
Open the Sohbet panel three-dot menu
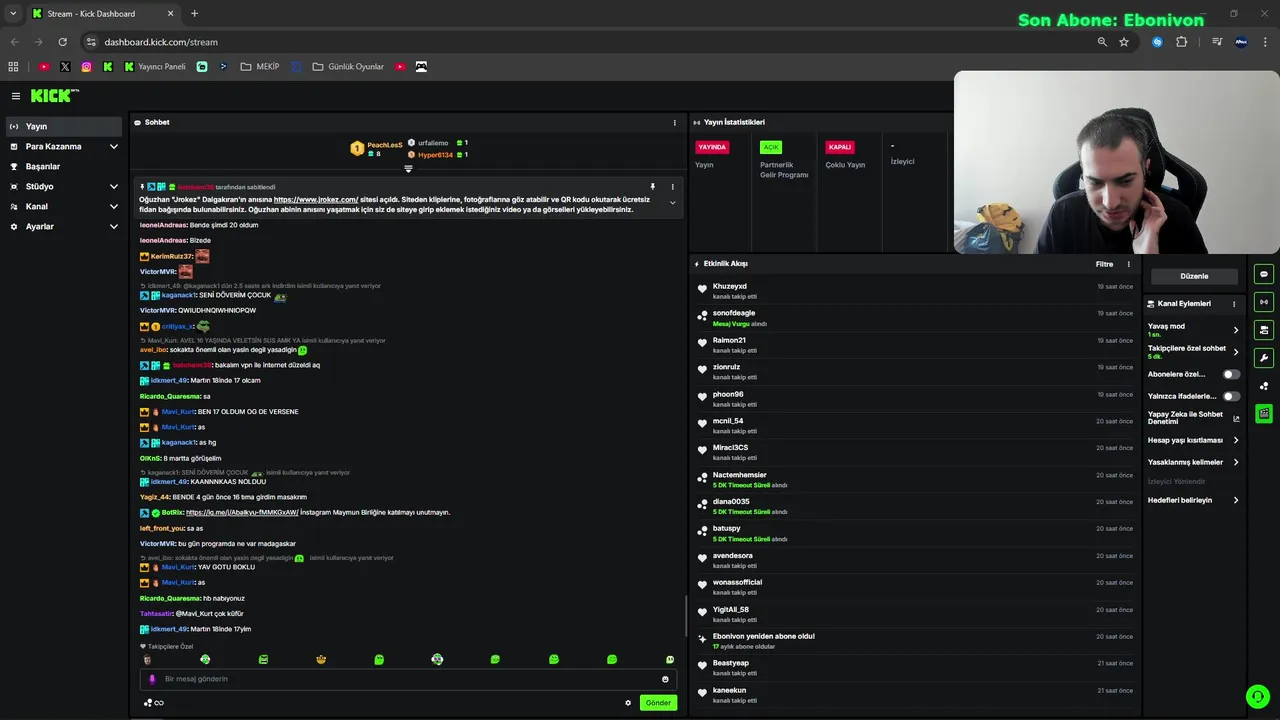click(x=674, y=122)
